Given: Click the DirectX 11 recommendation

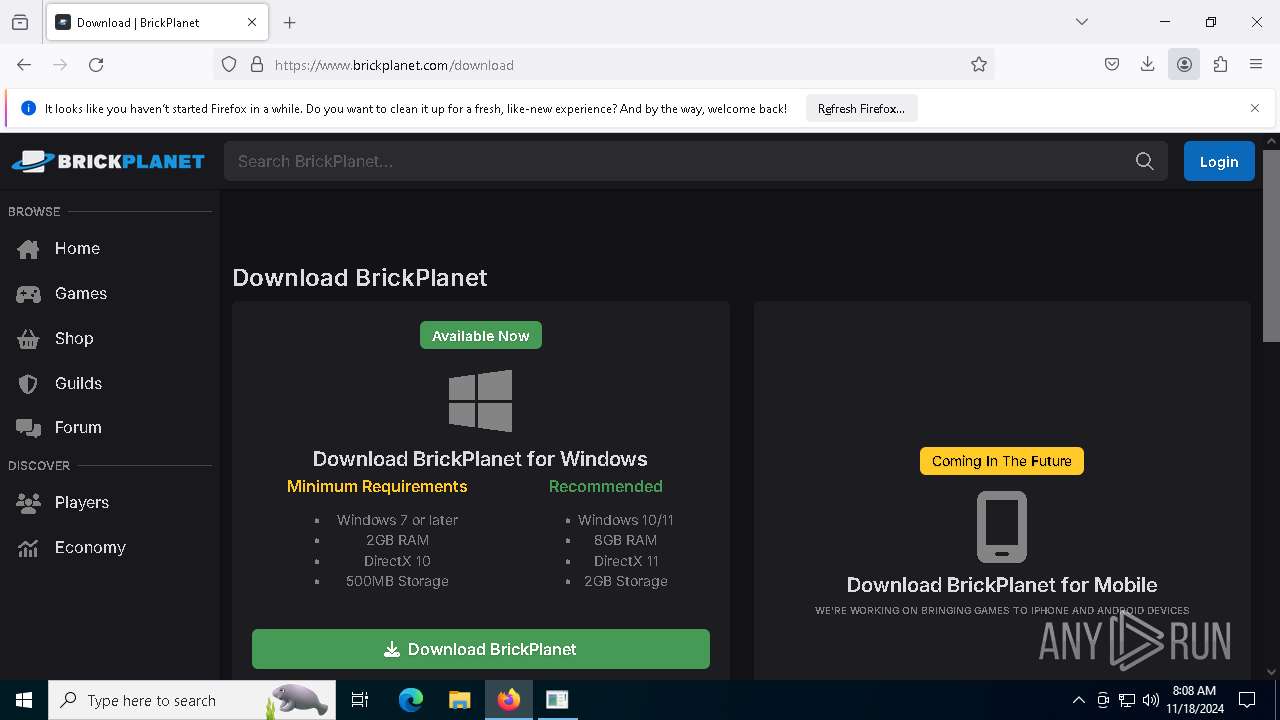Looking at the screenshot, I should coord(626,561).
